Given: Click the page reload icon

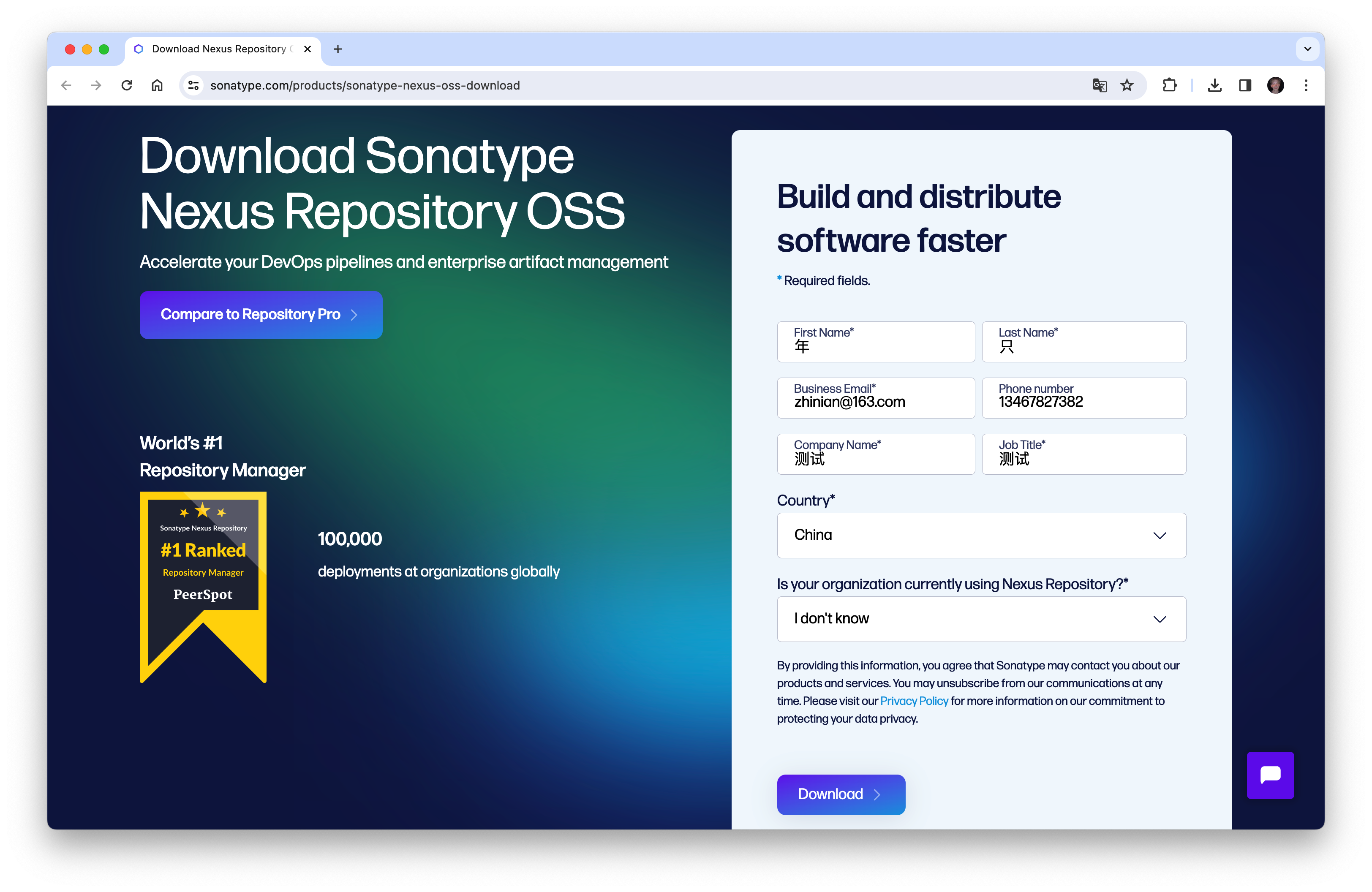Looking at the screenshot, I should point(127,85).
